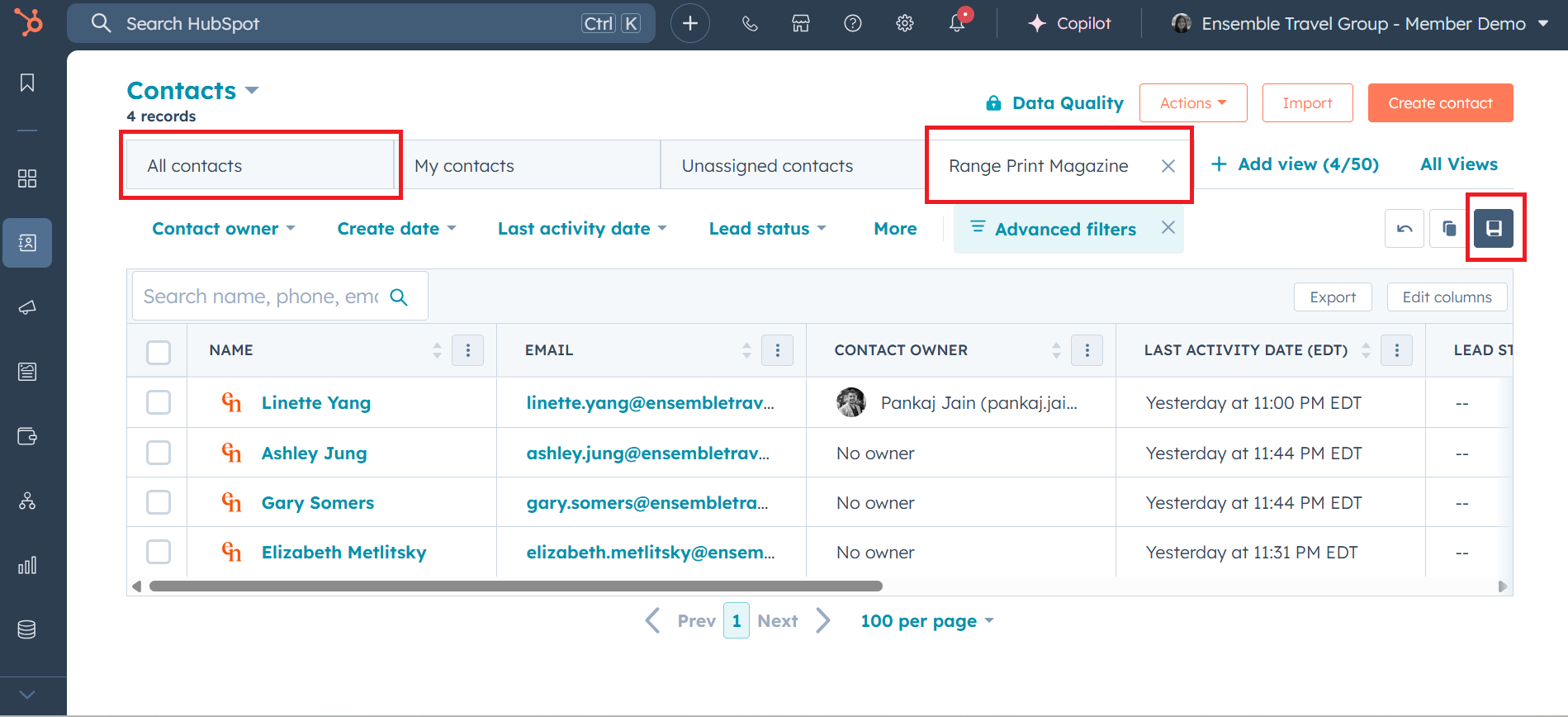Expand the Create date filter
The height and width of the screenshot is (717, 1568).
coord(397,228)
